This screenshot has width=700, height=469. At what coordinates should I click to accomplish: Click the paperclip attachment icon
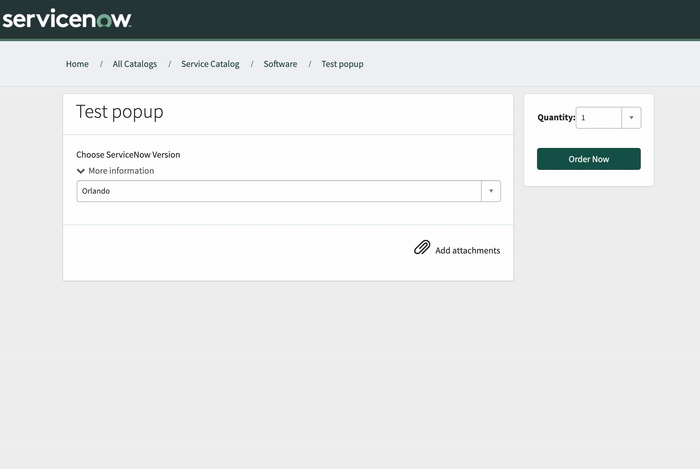pos(422,248)
